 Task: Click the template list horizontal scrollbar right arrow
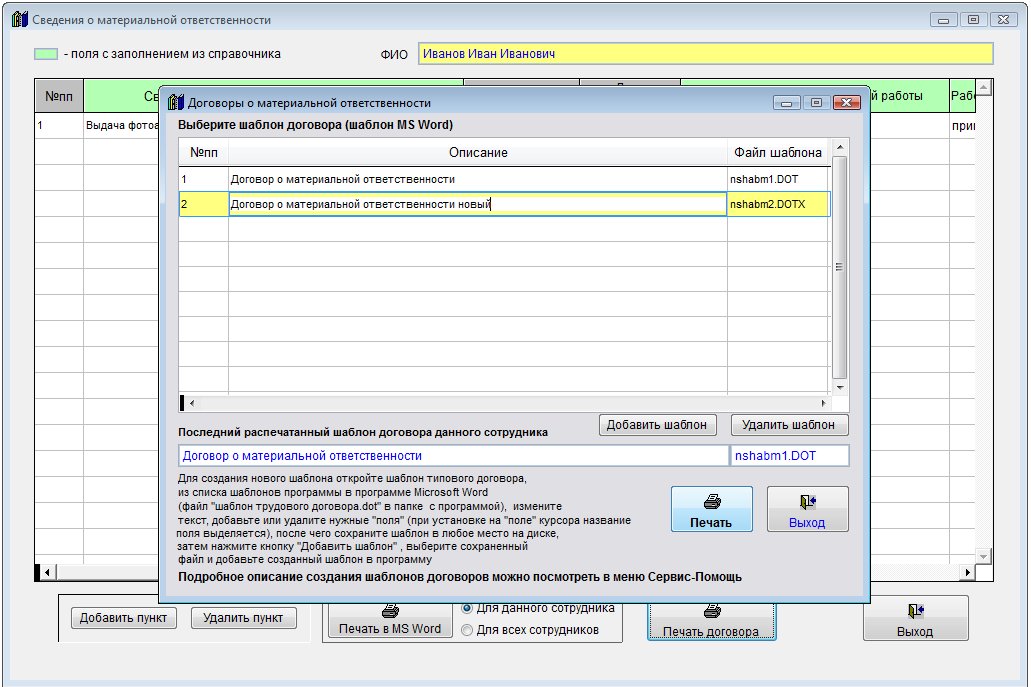[x=824, y=403]
